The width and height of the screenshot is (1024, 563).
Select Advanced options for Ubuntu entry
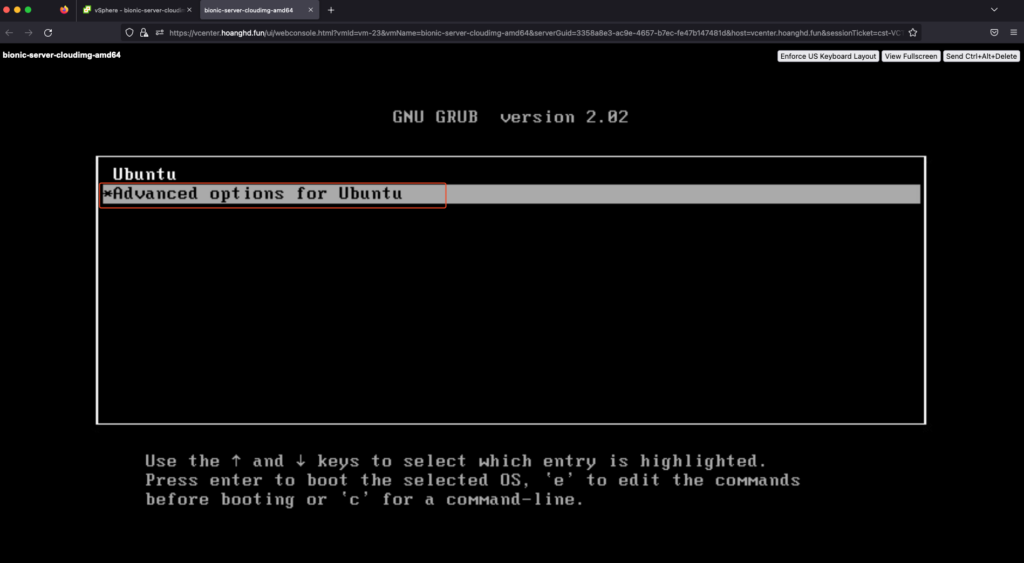point(511,194)
